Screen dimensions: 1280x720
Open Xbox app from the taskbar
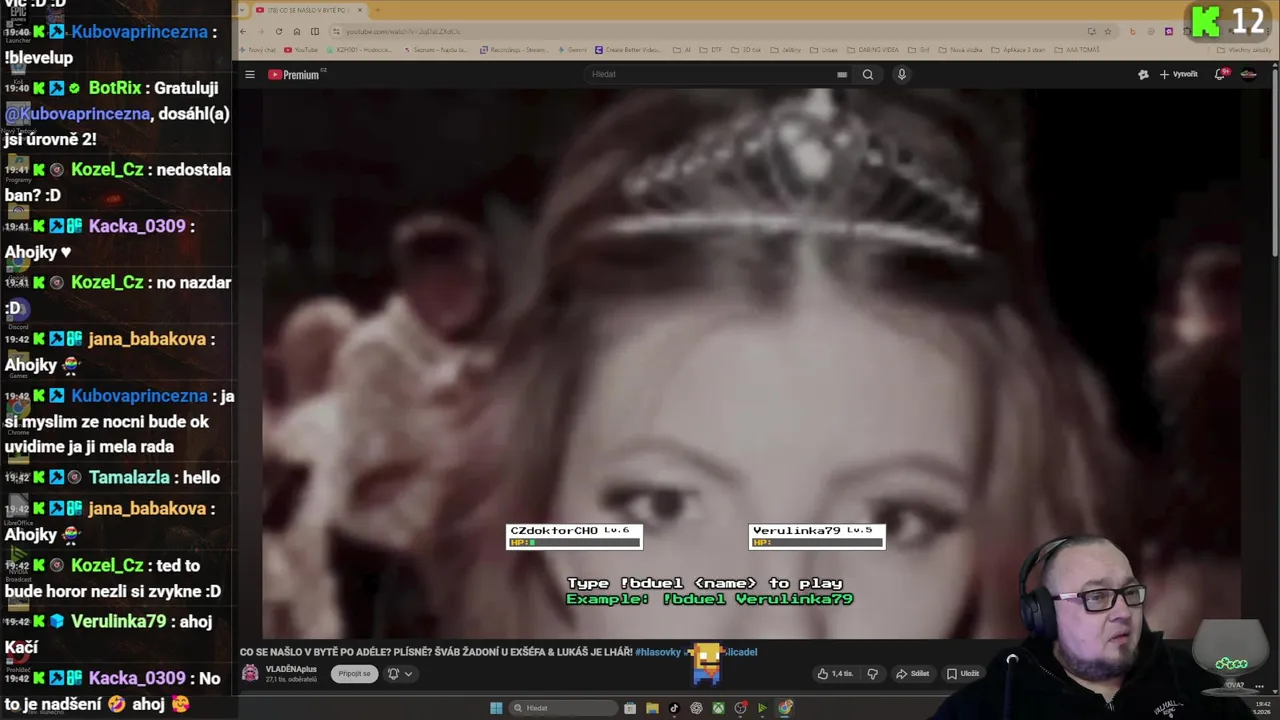pyautogui.click(x=718, y=708)
